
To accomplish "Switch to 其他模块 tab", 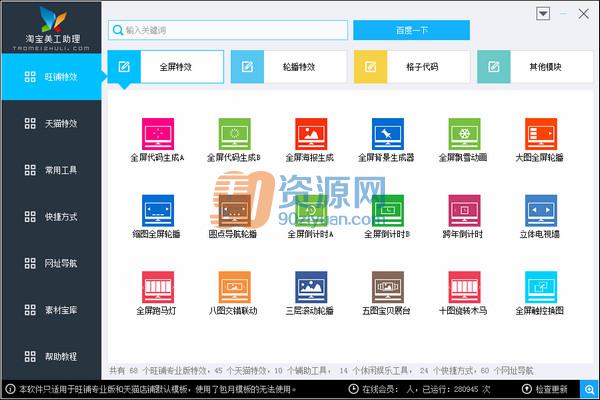I will 535,67.
